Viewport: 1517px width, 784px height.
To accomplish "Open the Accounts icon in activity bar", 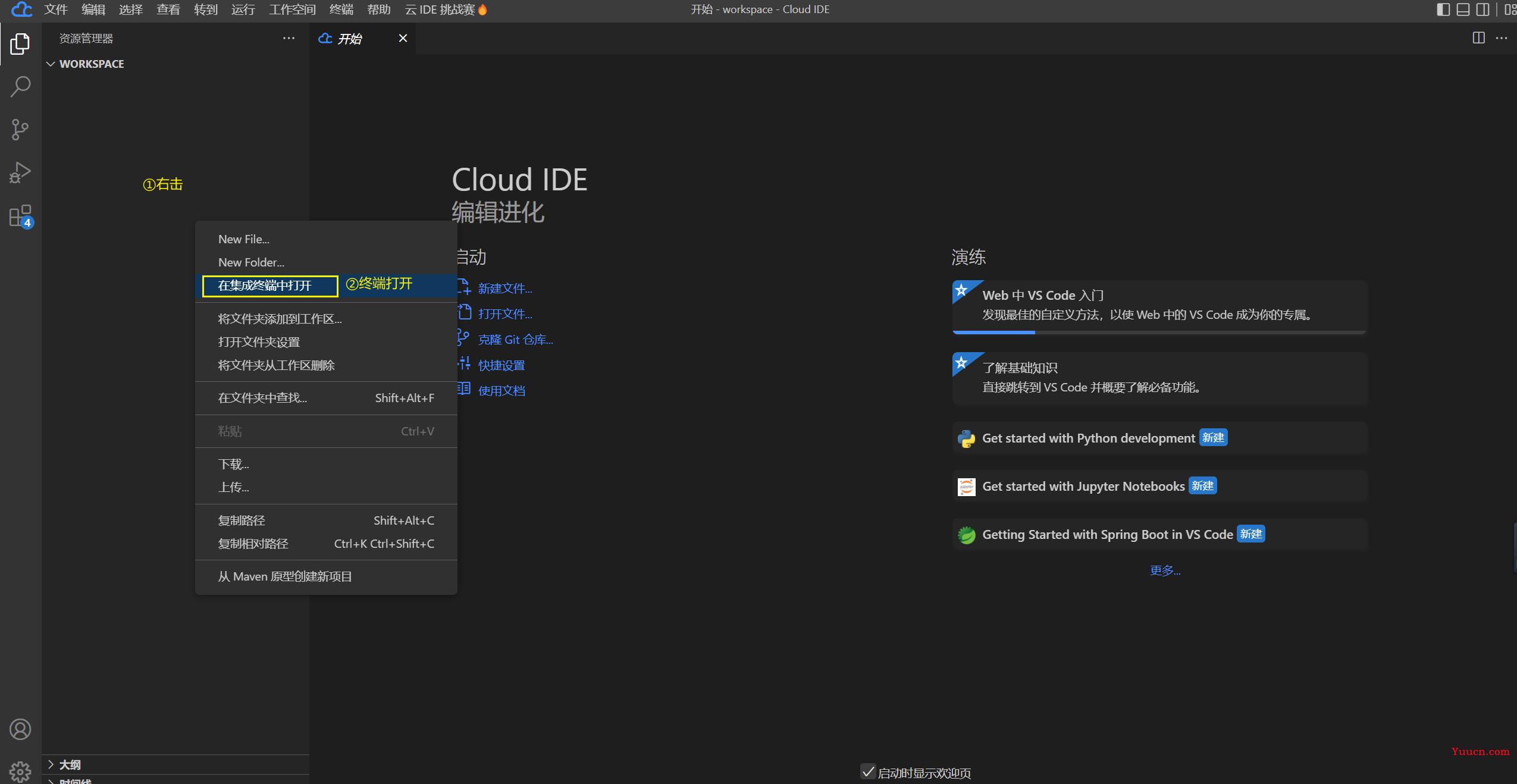I will [20, 729].
